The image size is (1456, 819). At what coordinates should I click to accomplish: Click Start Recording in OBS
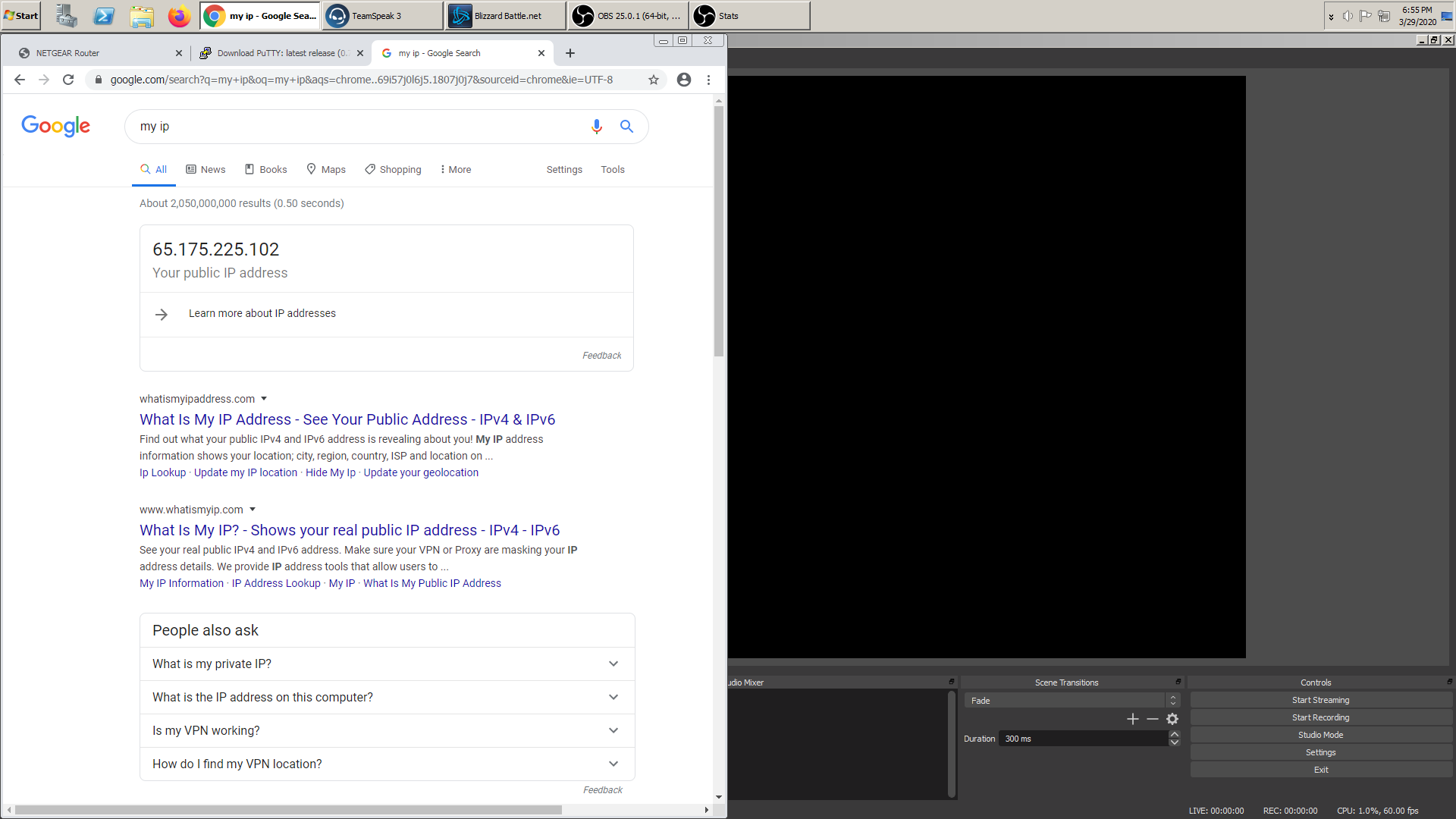[x=1321, y=717]
